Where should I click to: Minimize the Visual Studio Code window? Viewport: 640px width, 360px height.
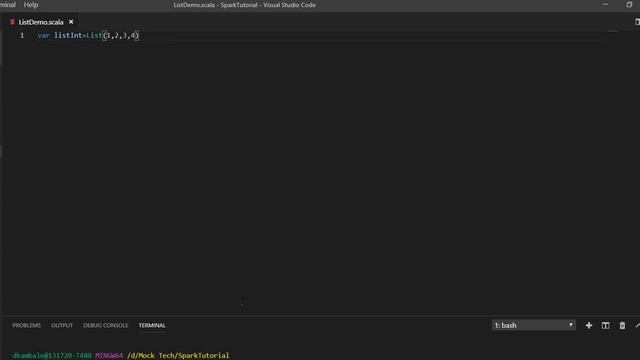click(x=605, y=5)
